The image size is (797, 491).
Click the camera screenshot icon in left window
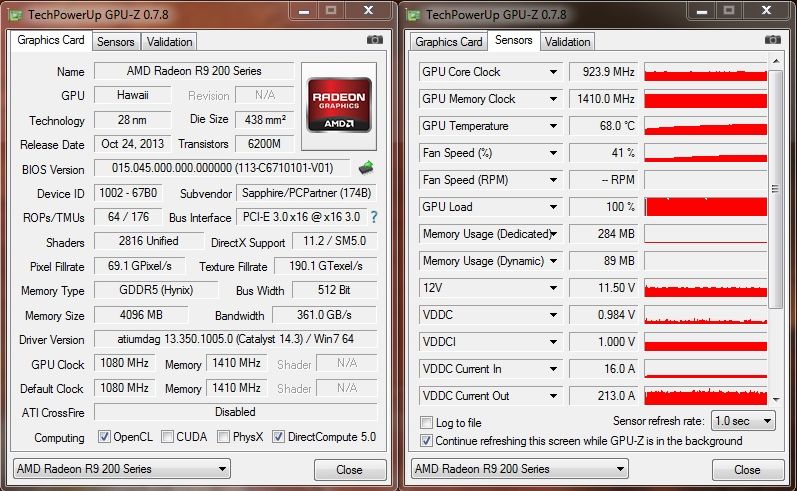pyautogui.click(x=375, y=40)
